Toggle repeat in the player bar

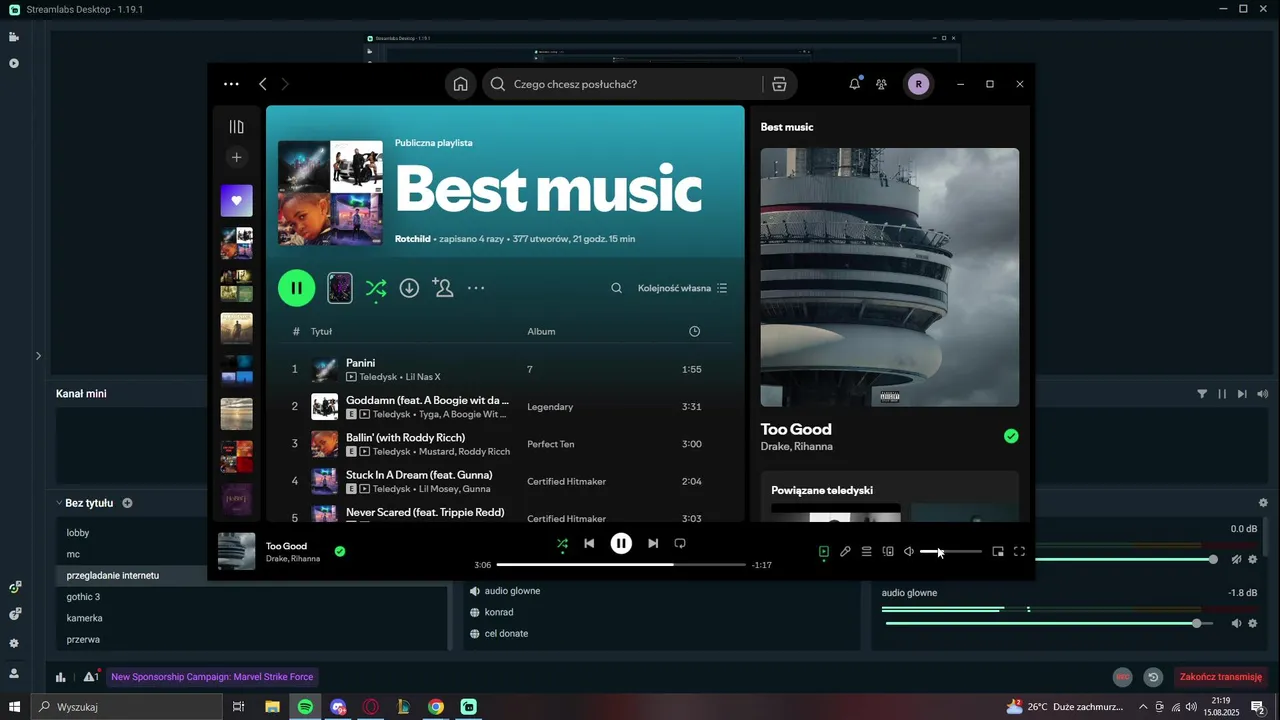point(680,543)
